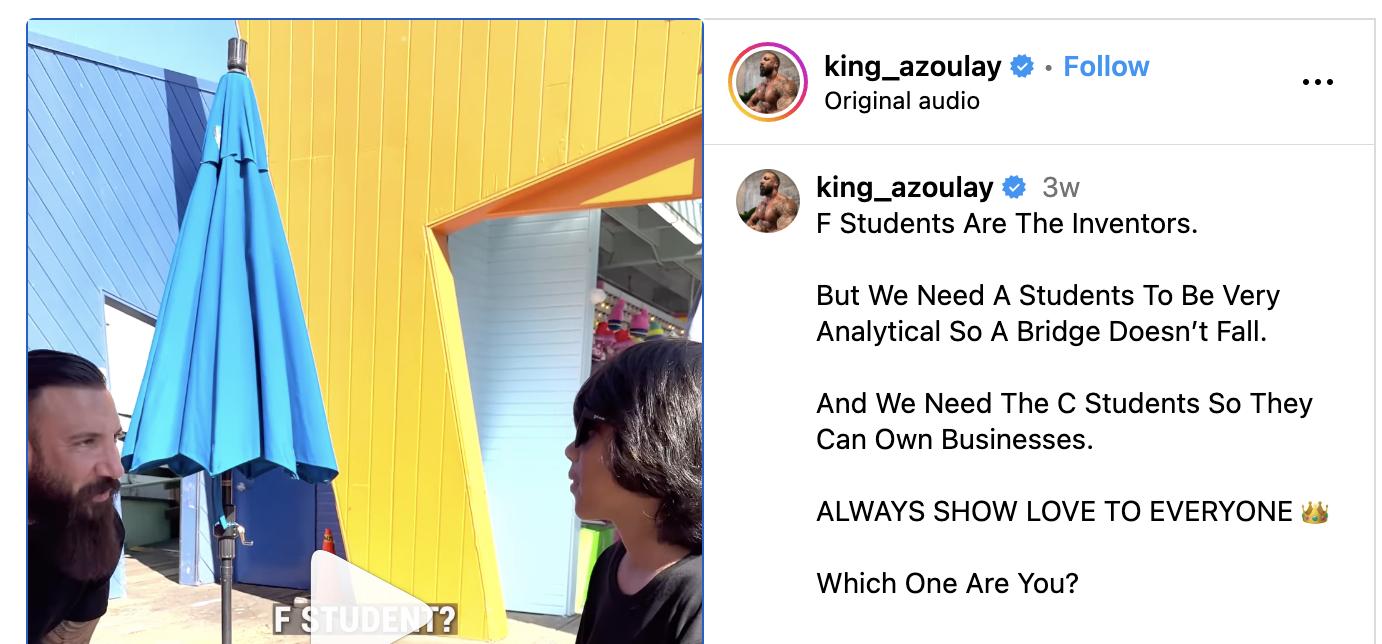Open the story-ringed profile picture in header
Viewport: 1382px width, 644px height.
point(767,82)
